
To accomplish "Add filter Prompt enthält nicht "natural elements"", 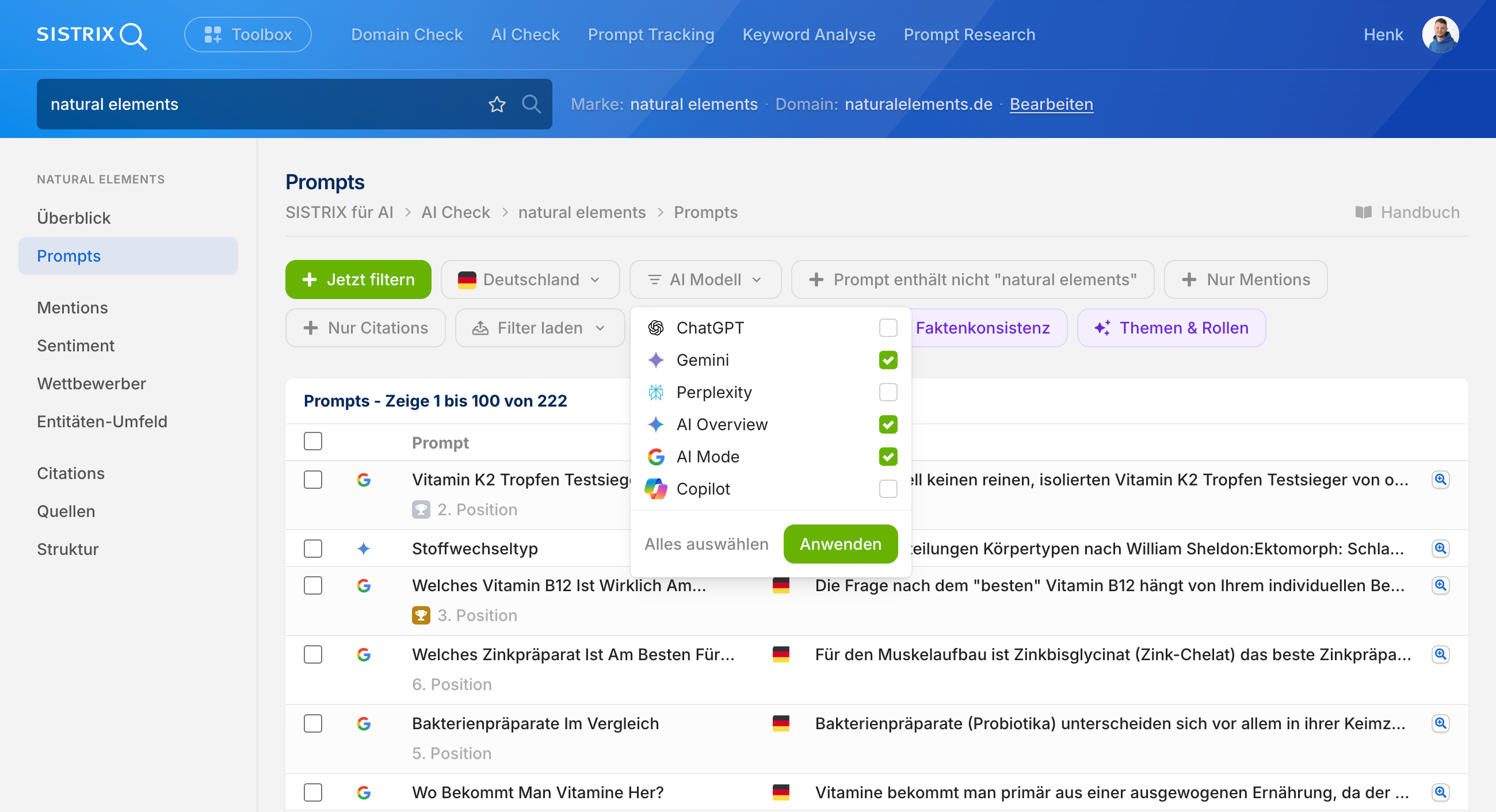I will [973, 279].
